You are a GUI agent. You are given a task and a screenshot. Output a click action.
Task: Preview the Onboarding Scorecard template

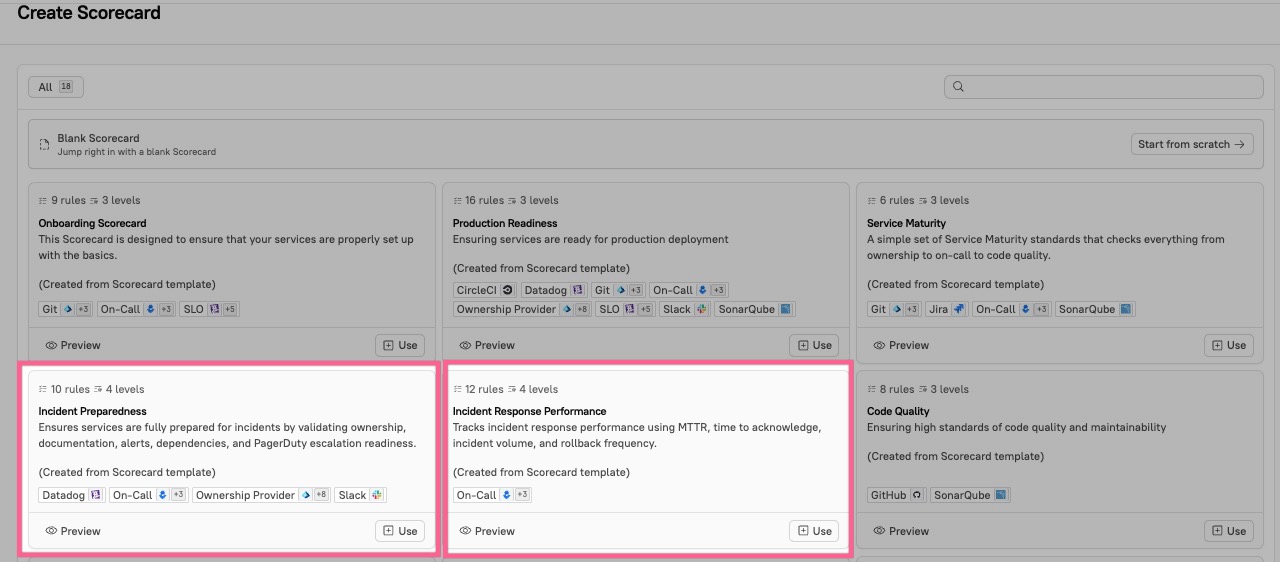coord(73,345)
